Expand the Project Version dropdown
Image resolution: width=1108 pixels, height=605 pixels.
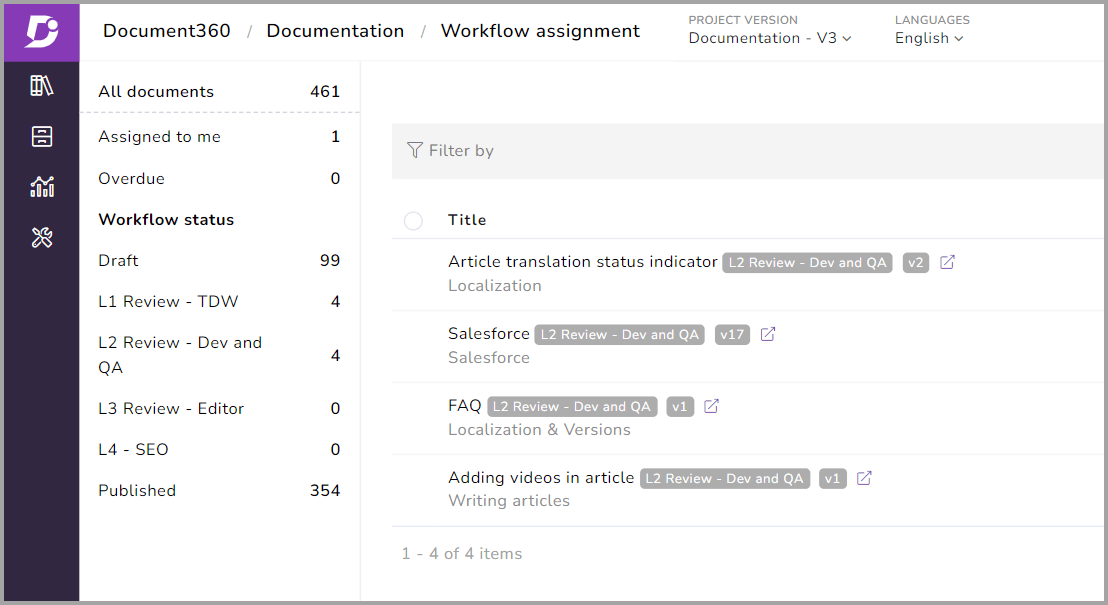(x=770, y=38)
